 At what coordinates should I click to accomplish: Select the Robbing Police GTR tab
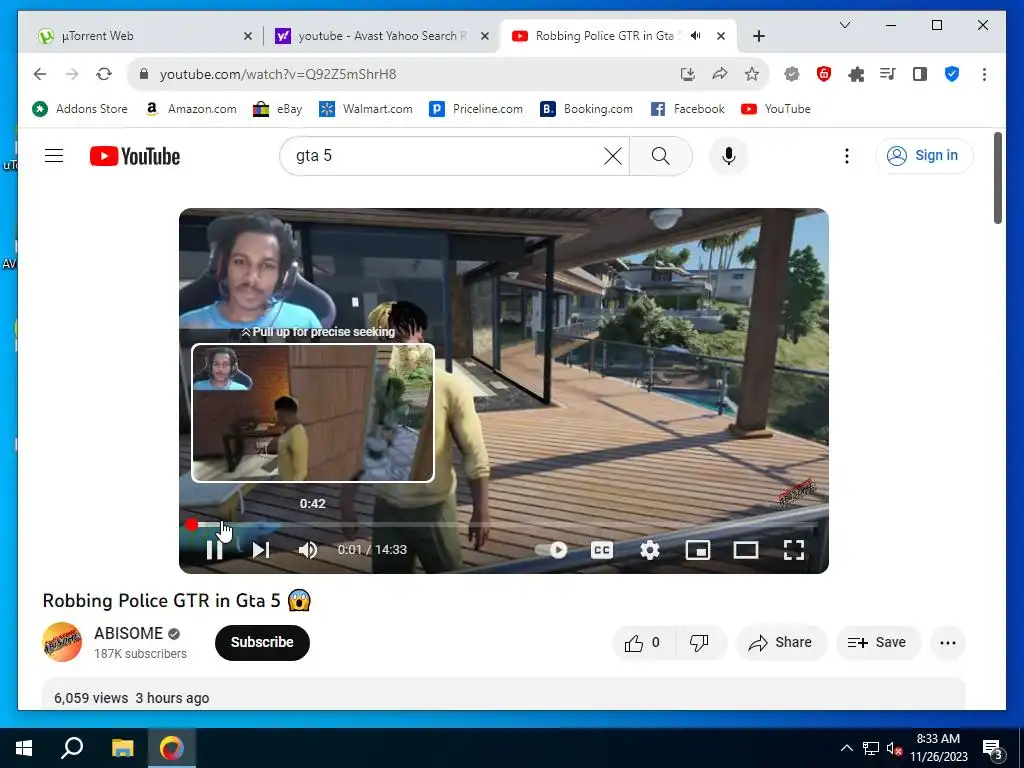click(x=607, y=36)
